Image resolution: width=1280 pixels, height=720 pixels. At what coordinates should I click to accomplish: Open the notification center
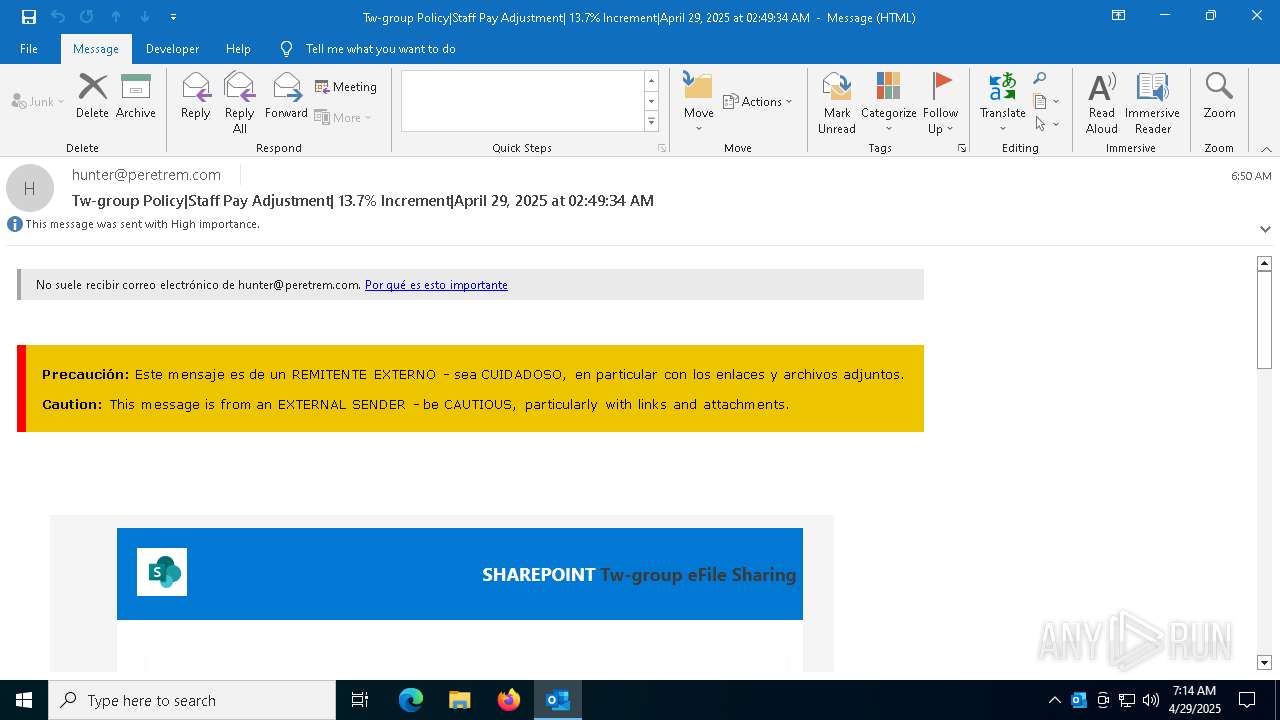[1247, 700]
